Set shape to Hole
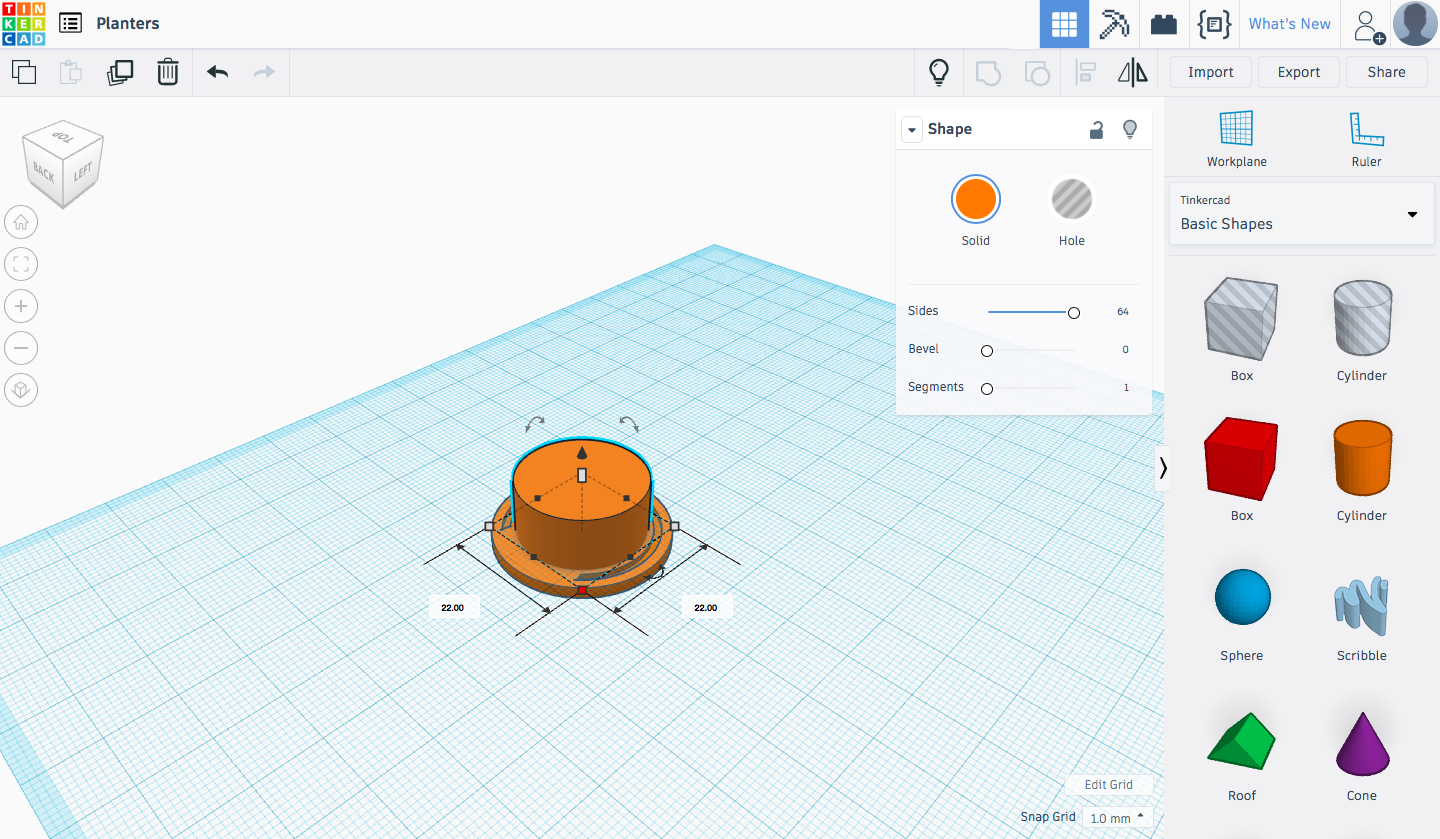The image size is (1440, 839). click(x=1071, y=199)
